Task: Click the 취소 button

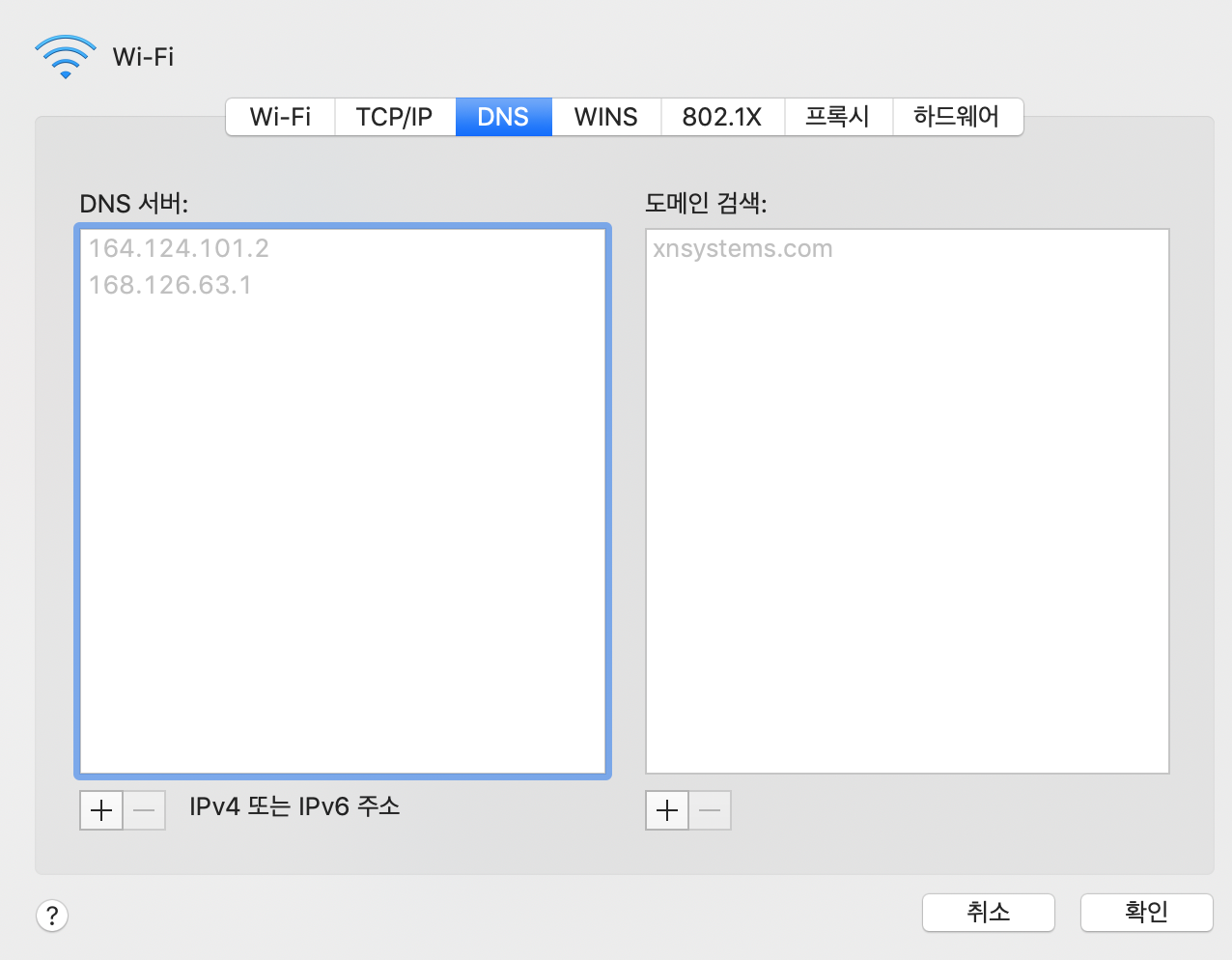Action: click(989, 912)
